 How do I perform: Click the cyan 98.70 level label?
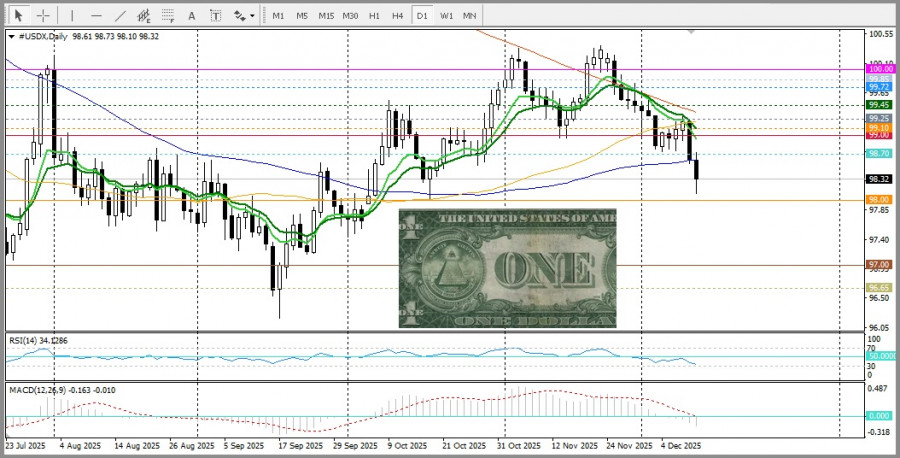879,154
